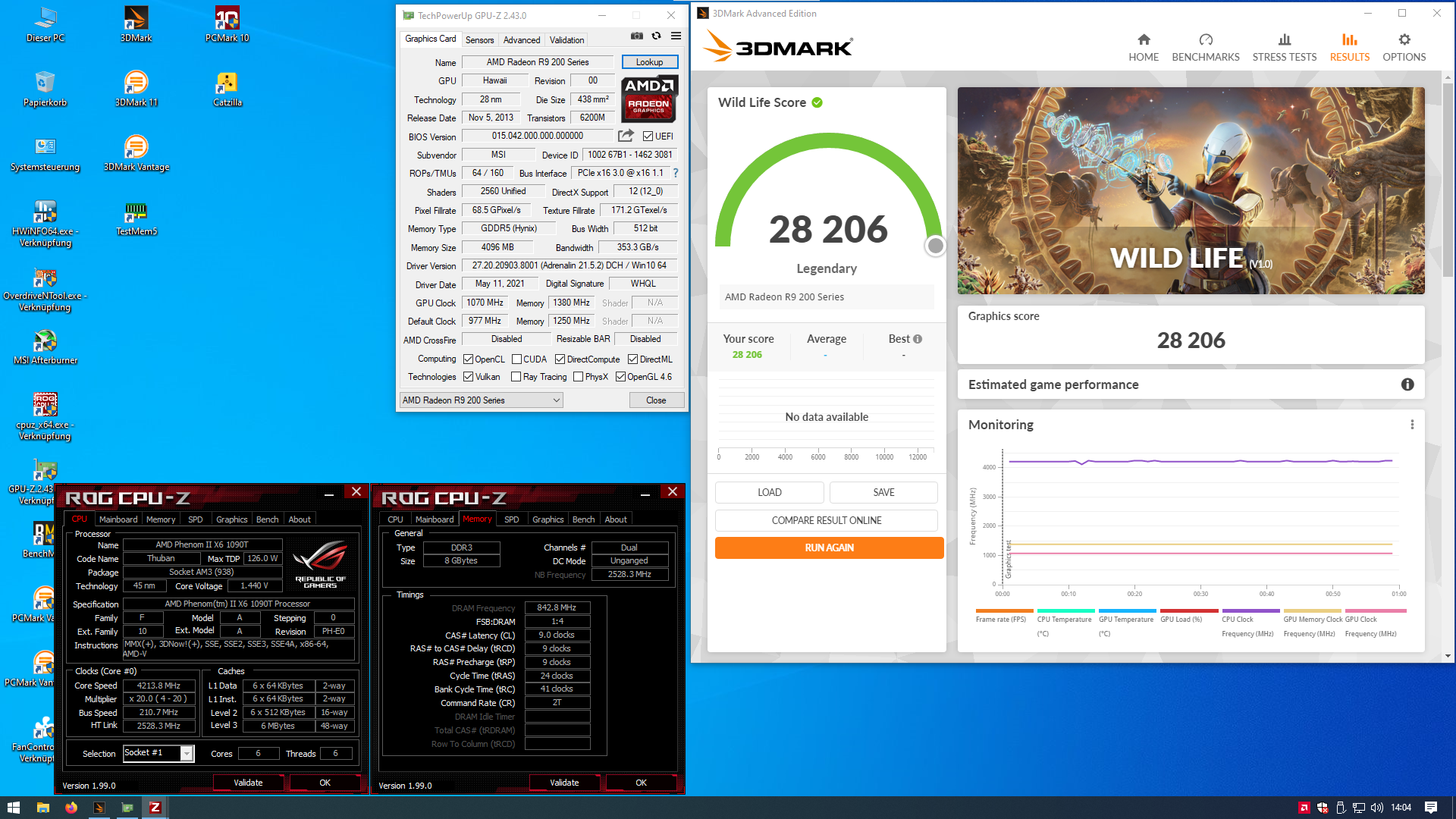Launch the PCMark 10 desktop icon
The image size is (1456, 819).
227,24
